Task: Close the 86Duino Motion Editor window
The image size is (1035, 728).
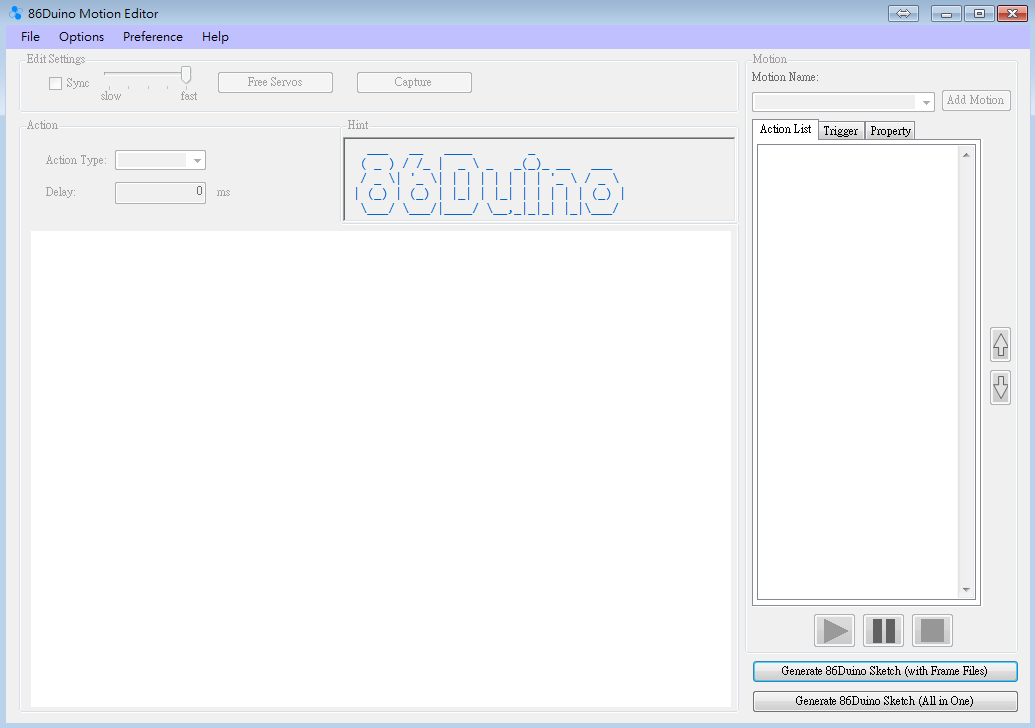Action: point(1012,13)
